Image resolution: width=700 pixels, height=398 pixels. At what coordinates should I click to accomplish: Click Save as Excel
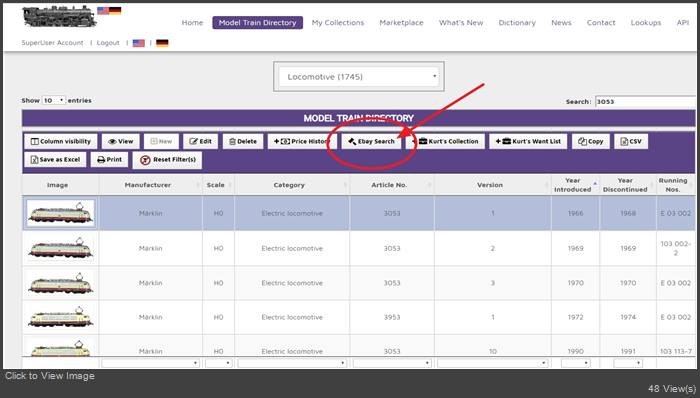(55, 160)
